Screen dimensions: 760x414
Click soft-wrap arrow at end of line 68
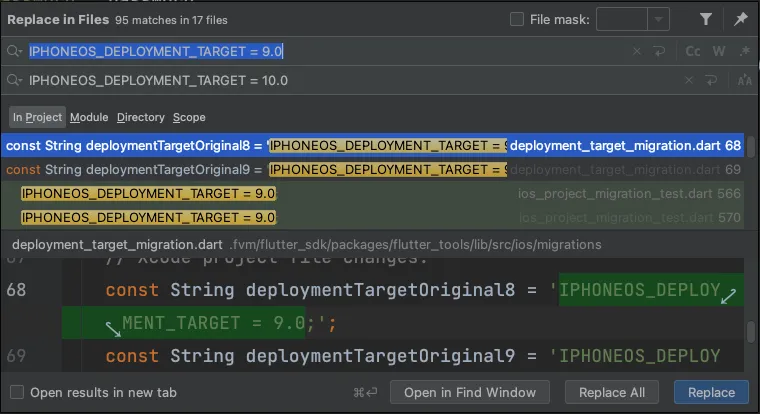pos(728,296)
